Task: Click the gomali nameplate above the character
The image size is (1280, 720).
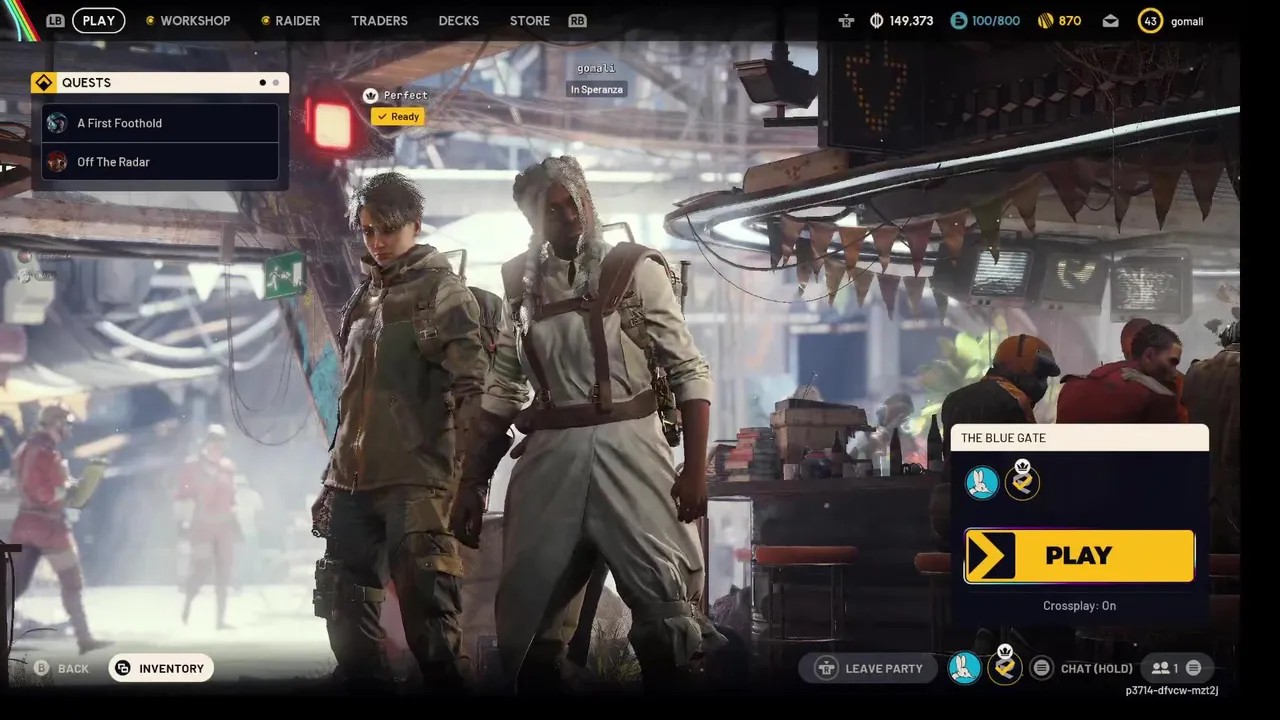Action: pyautogui.click(x=596, y=68)
